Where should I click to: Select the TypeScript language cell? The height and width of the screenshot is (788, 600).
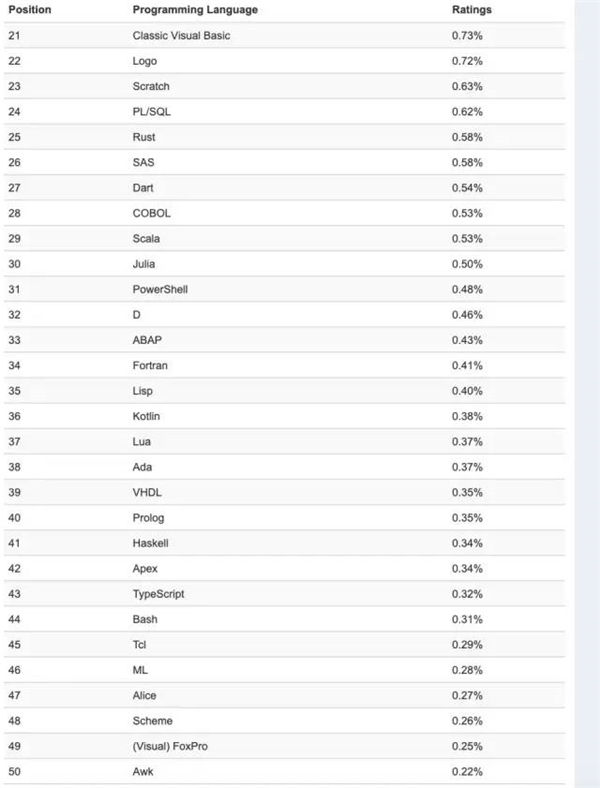pos(158,594)
